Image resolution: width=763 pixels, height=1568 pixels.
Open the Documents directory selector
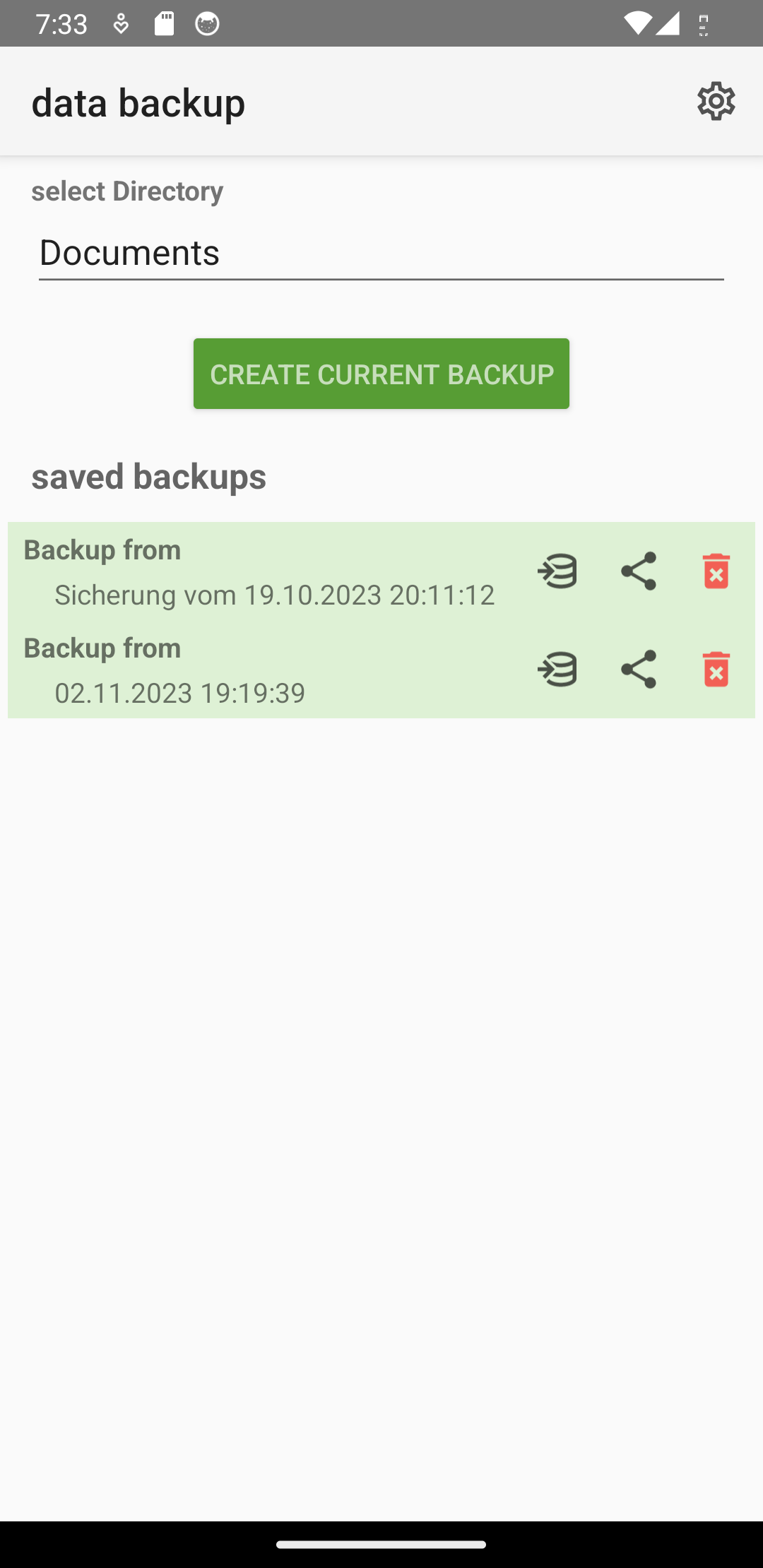pyautogui.click(x=381, y=253)
